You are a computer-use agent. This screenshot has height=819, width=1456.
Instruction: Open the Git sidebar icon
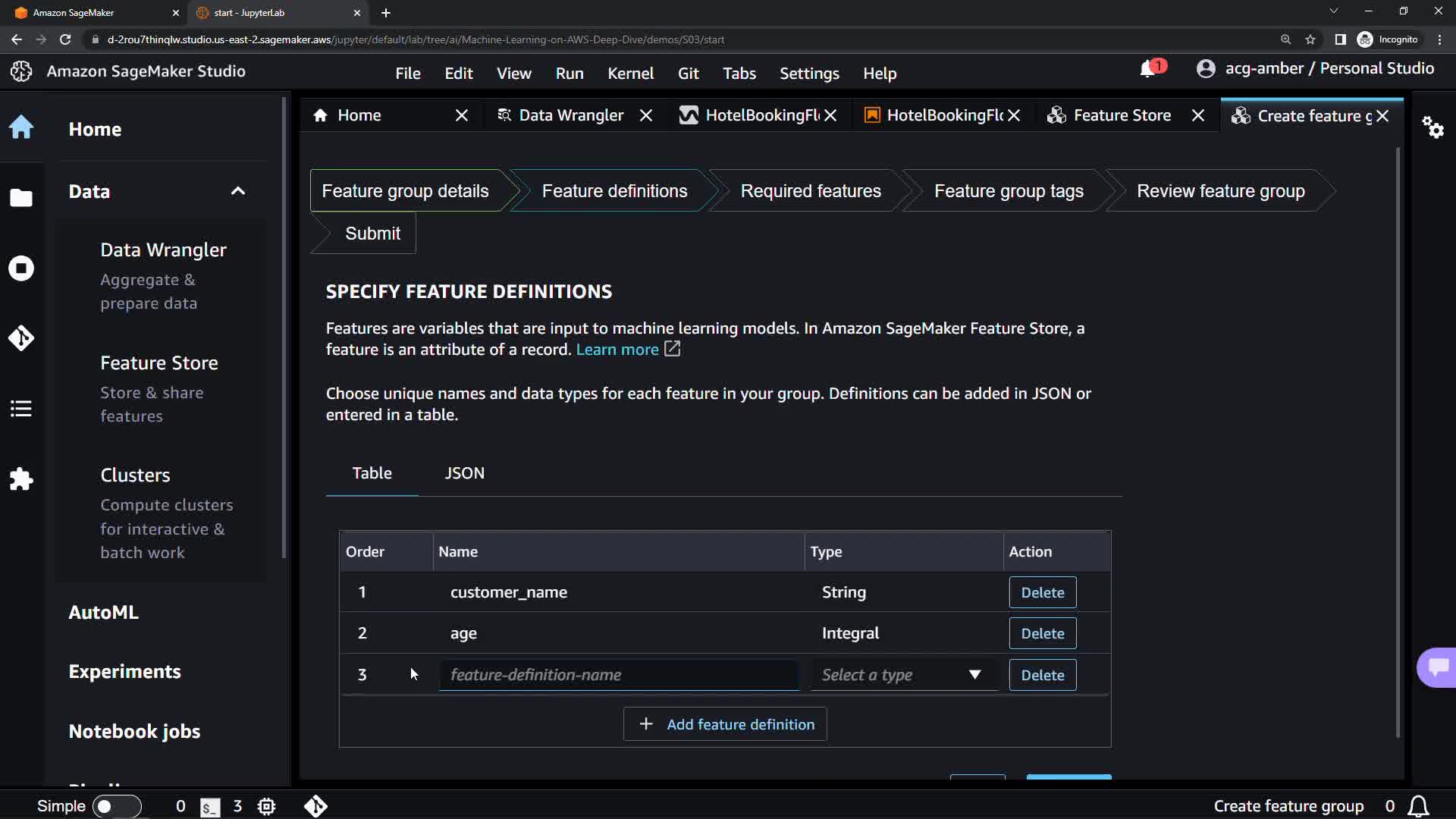pos(21,338)
